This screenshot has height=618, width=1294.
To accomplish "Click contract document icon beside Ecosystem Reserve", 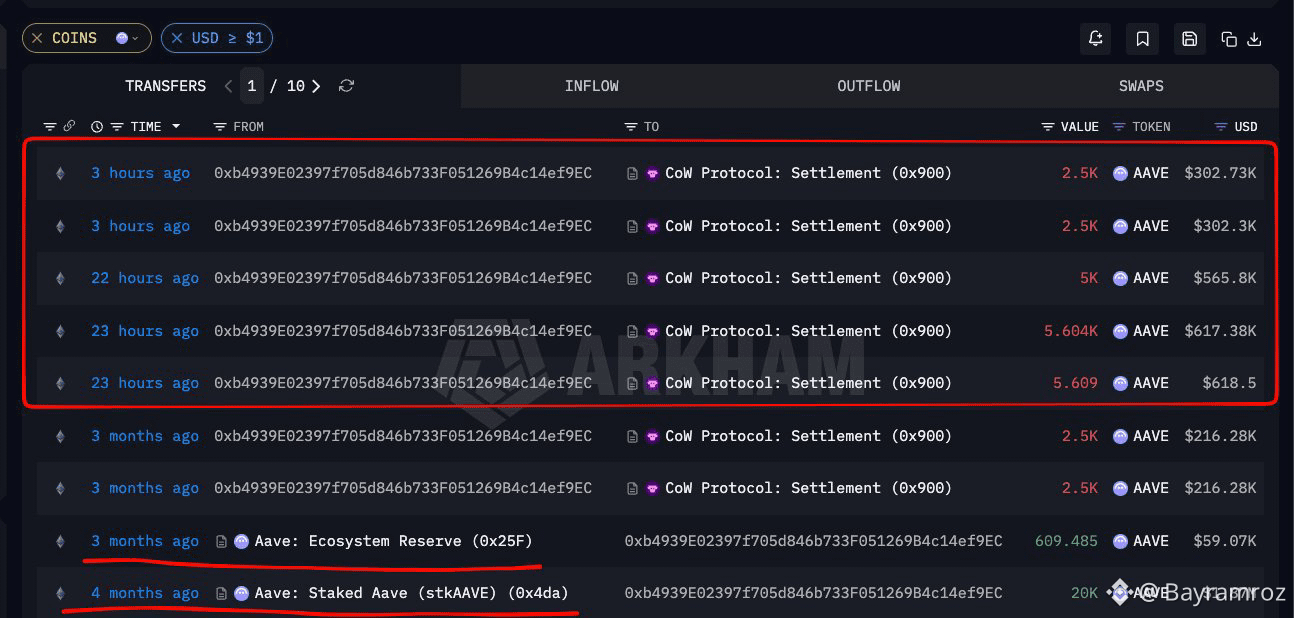I will pyautogui.click(x=221, y=541).
